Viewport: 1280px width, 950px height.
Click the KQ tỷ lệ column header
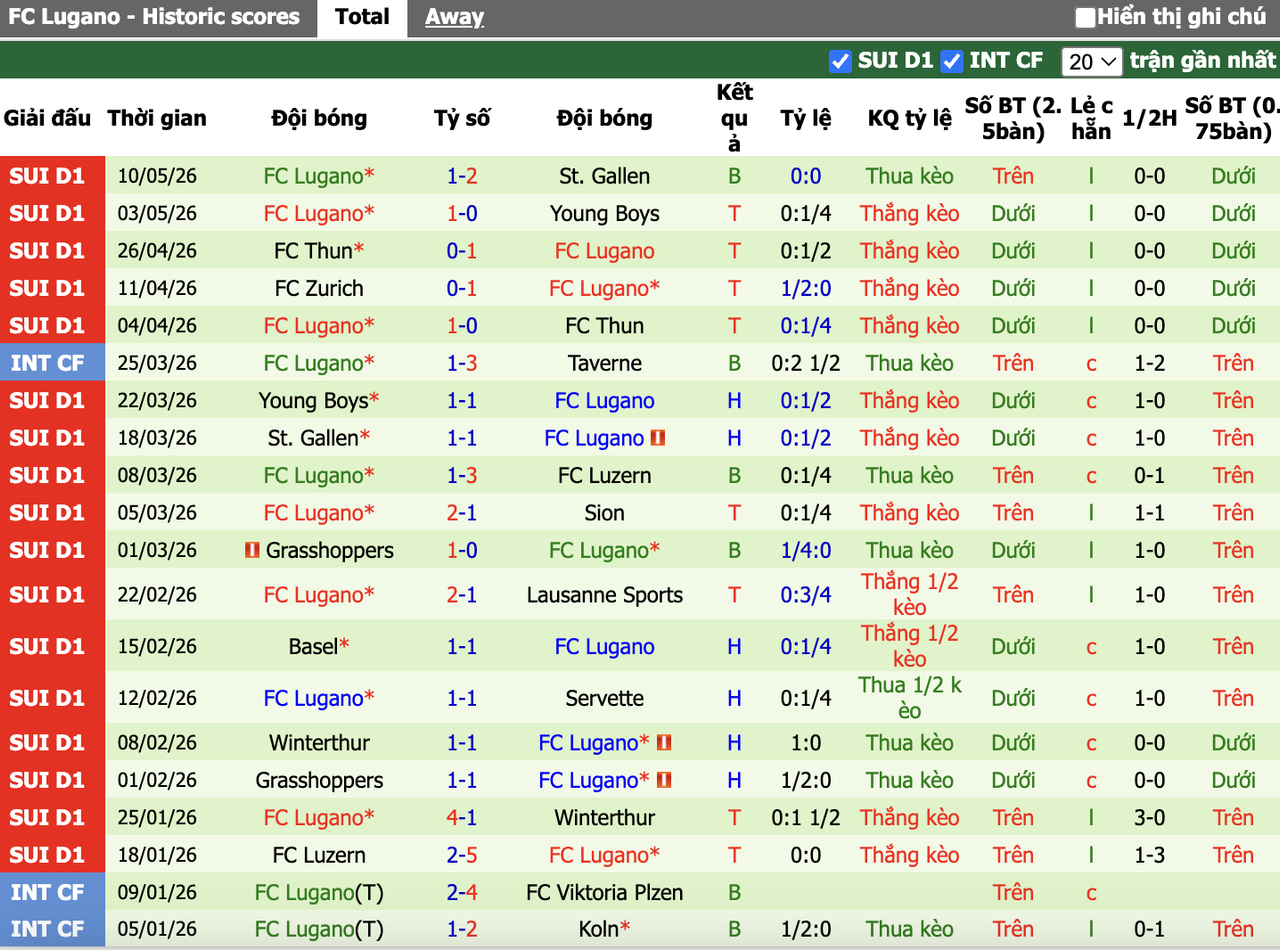[x=910, y=118]
